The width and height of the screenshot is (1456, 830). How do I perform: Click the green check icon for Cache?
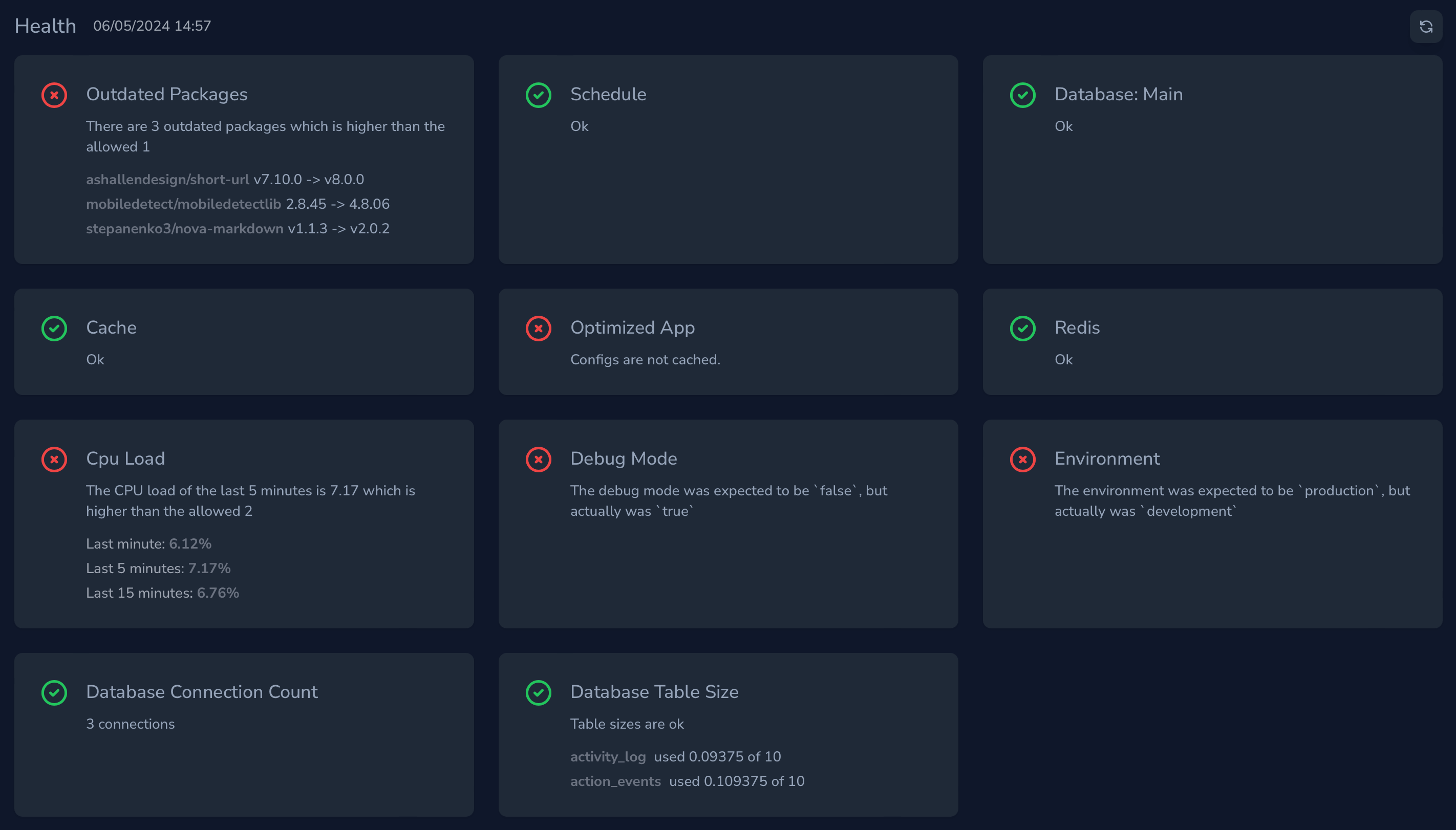54,329
